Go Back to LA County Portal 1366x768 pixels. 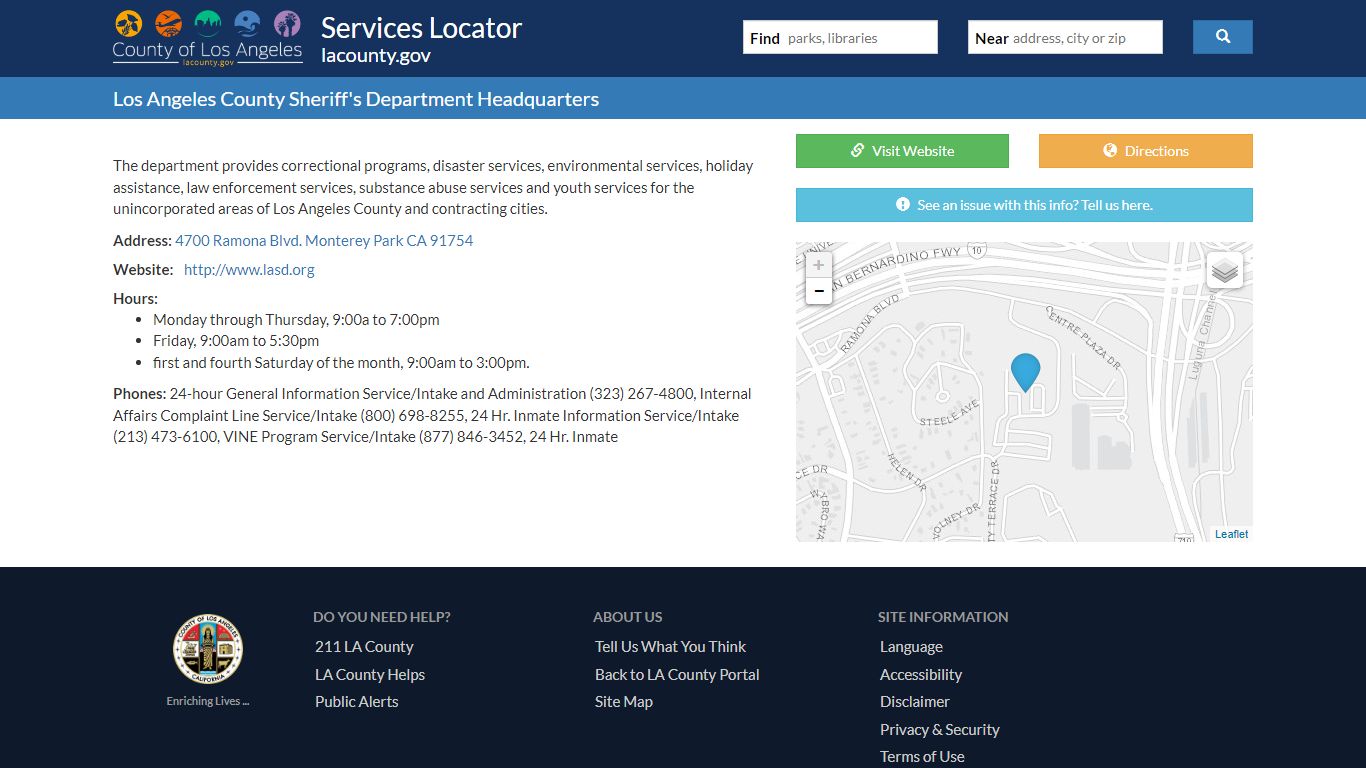pos(677,675)
